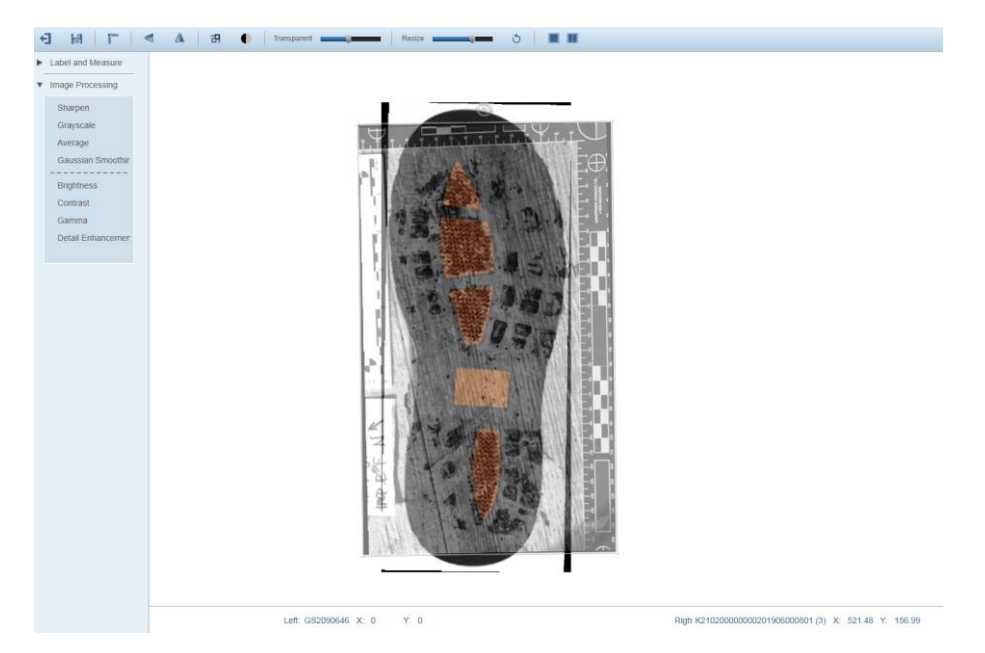
Task: Adjust the Transparent slider
Action: point(348,39)
